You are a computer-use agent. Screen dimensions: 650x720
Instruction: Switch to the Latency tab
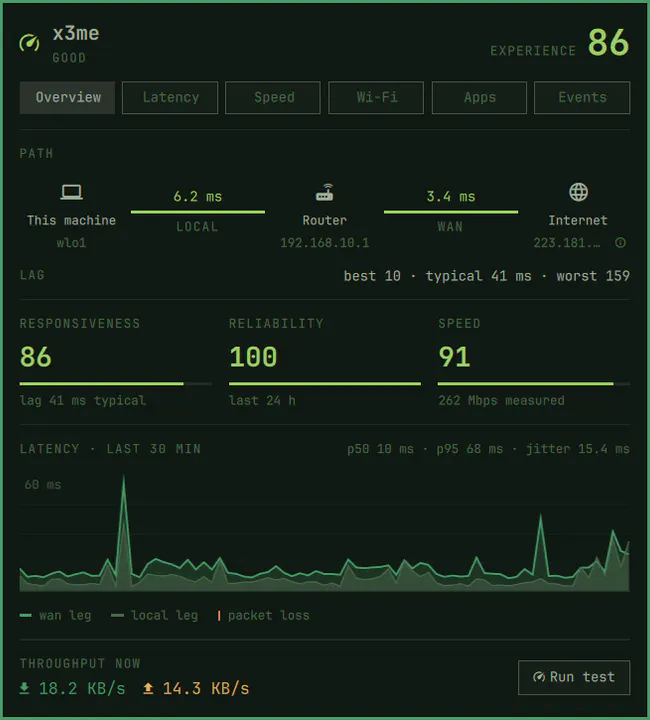tap(170, 97)
